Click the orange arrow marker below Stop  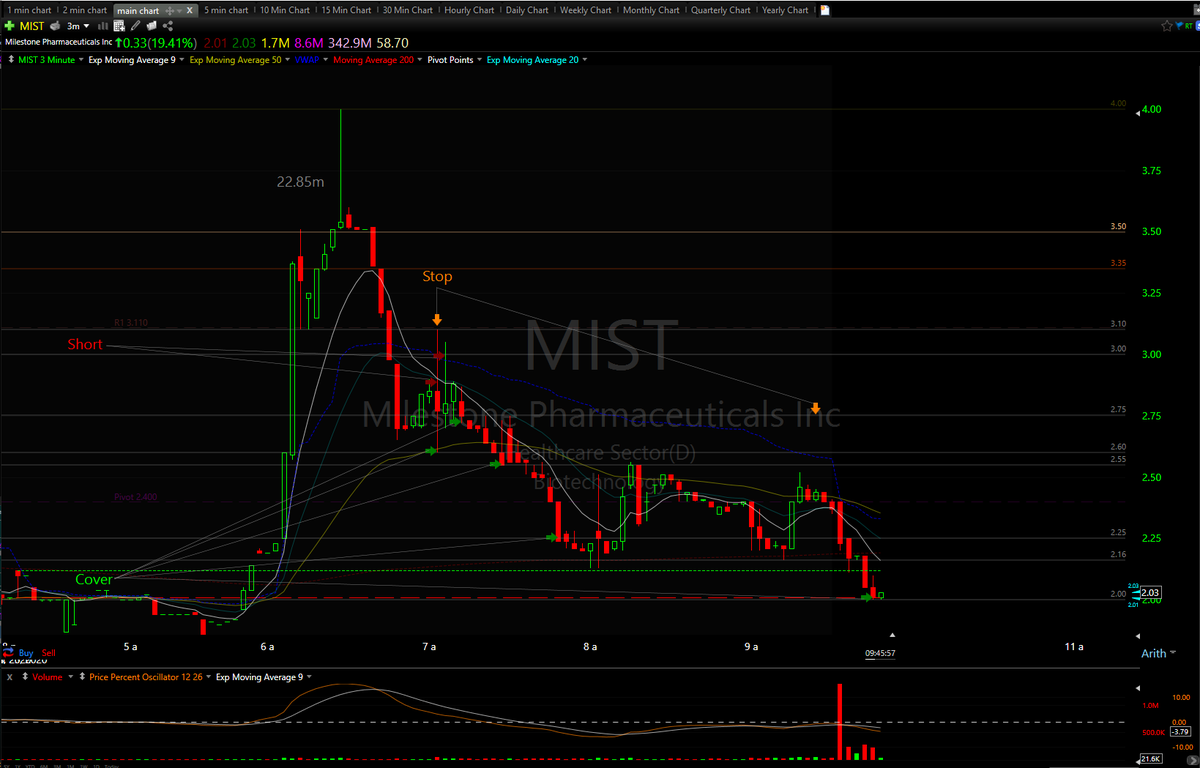[x=437, y=320]
